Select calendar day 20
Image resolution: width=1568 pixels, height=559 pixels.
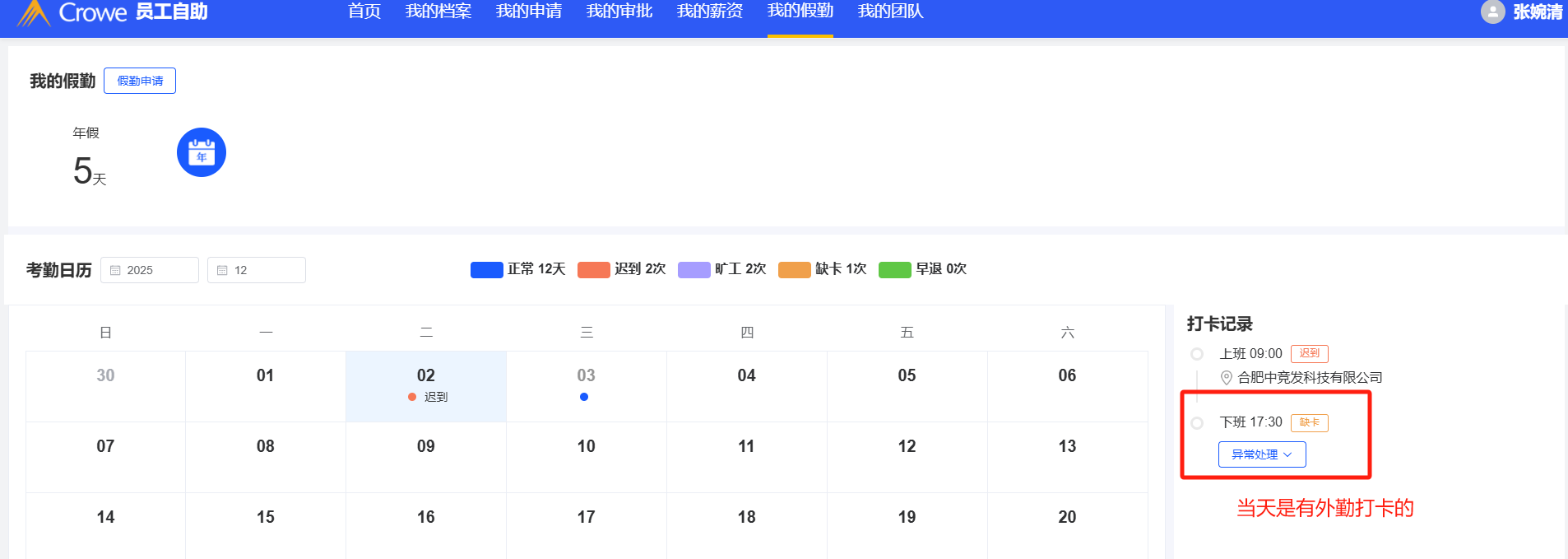1068,526
